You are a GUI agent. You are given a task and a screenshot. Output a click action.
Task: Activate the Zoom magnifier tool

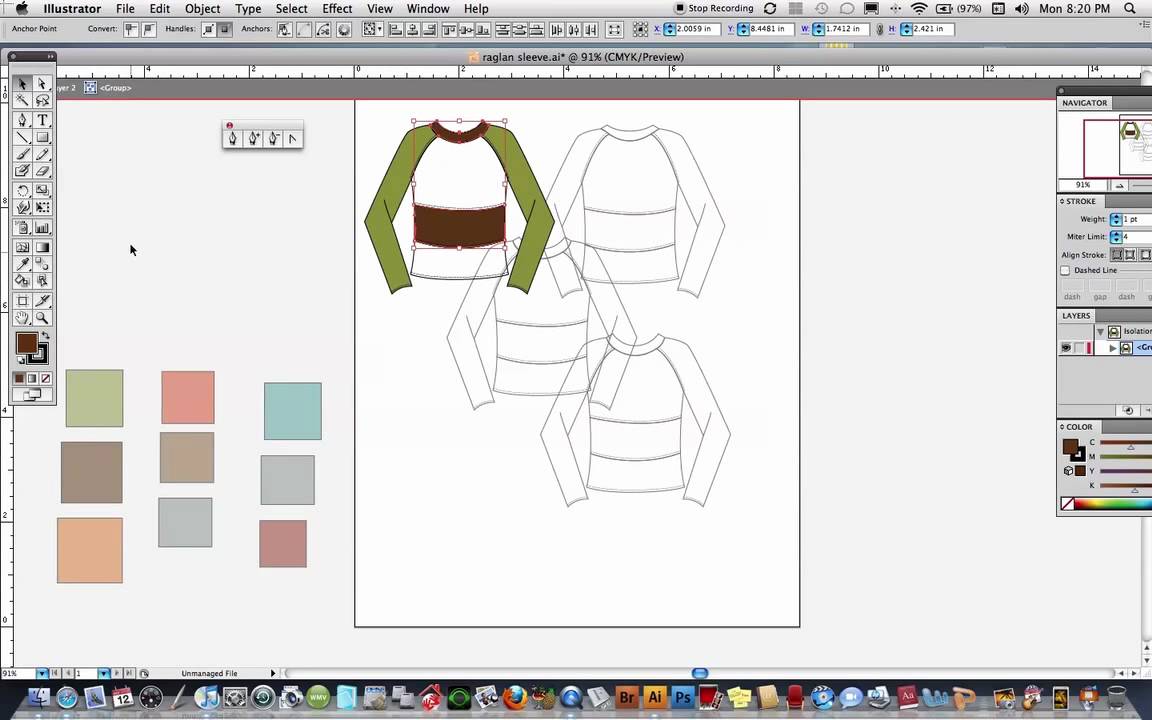(x=42, y=318)
